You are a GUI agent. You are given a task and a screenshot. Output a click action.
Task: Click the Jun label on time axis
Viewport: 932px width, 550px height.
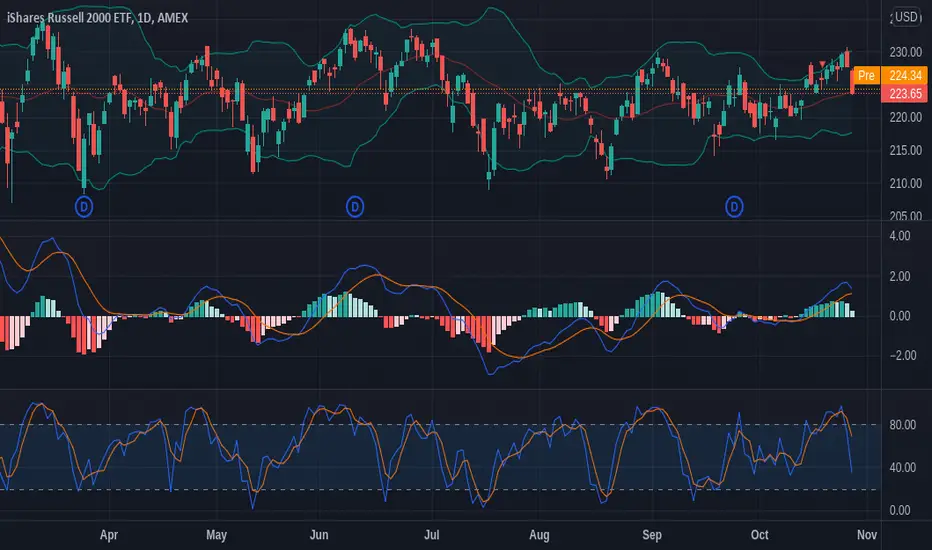[x=319, y=535]
